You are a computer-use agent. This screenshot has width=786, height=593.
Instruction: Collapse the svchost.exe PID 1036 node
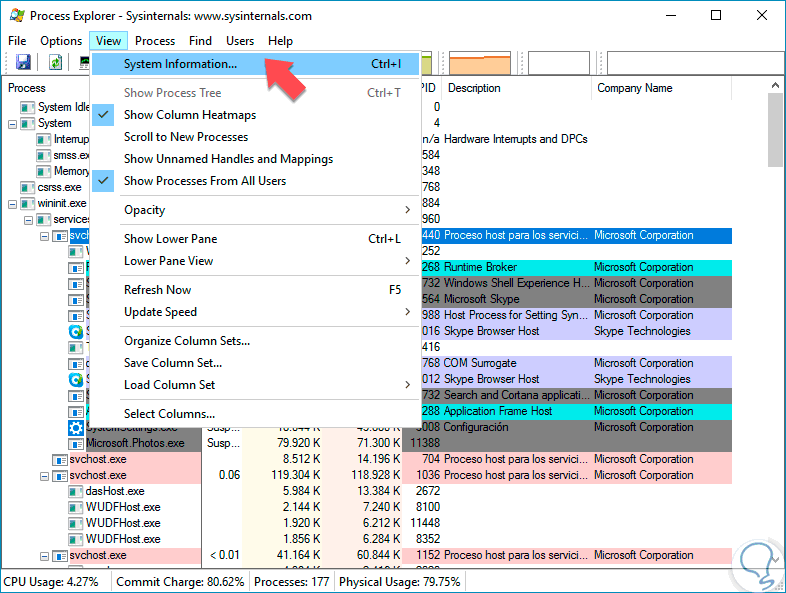pyautogui.click(x=45, y=476)
